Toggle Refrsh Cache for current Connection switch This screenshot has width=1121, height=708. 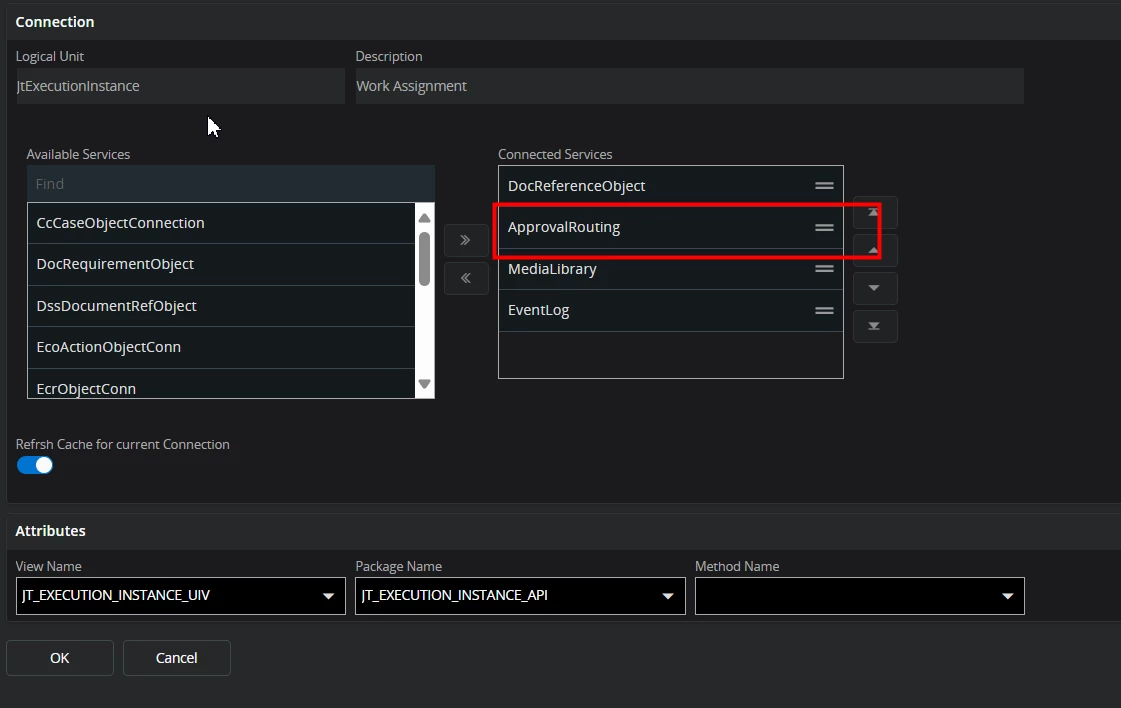coord(35,465)
